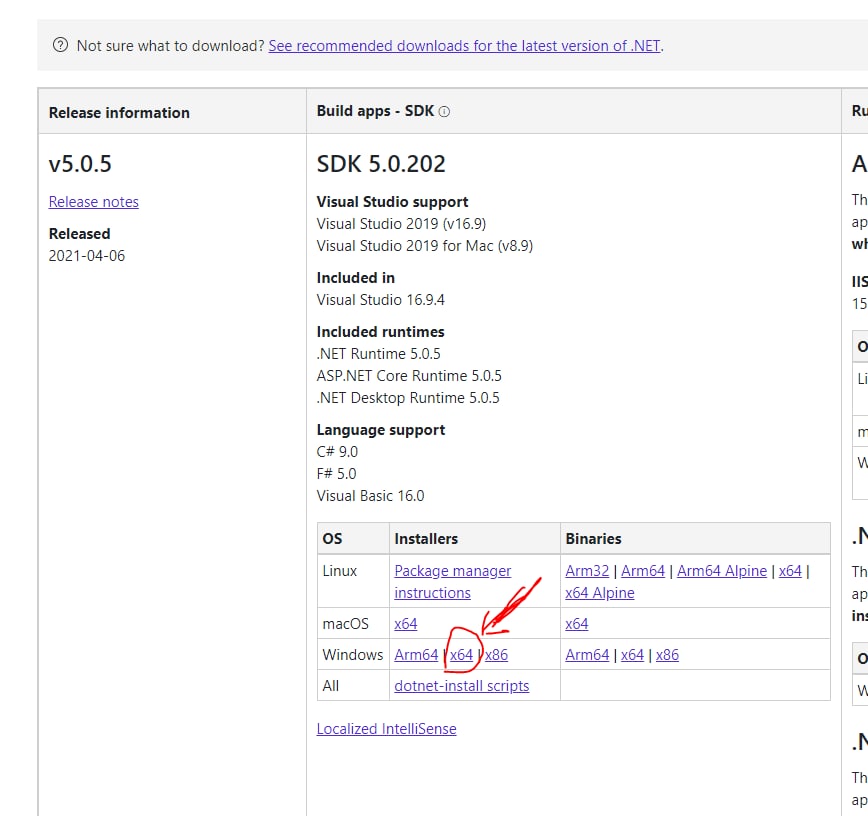Click the Included runtimes subheading

click(x=380, y=332)
